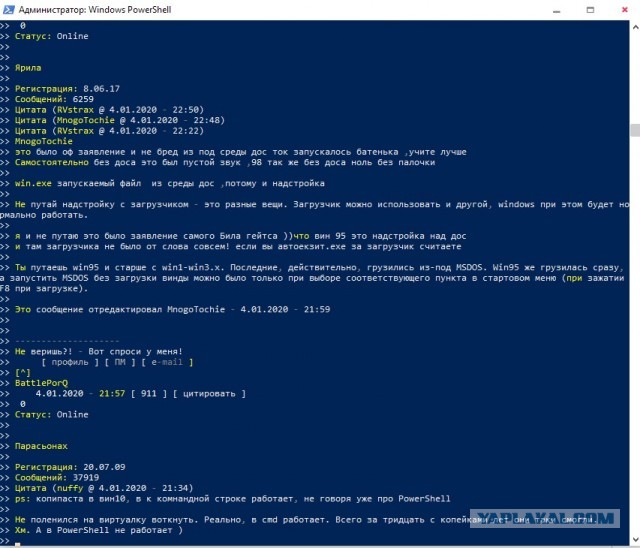Image resolution: width=640 pixels, height=548 pixels.
Task: Click the line 'Не путай надстройку с загрузчиком'
Action: coord(314,209)
